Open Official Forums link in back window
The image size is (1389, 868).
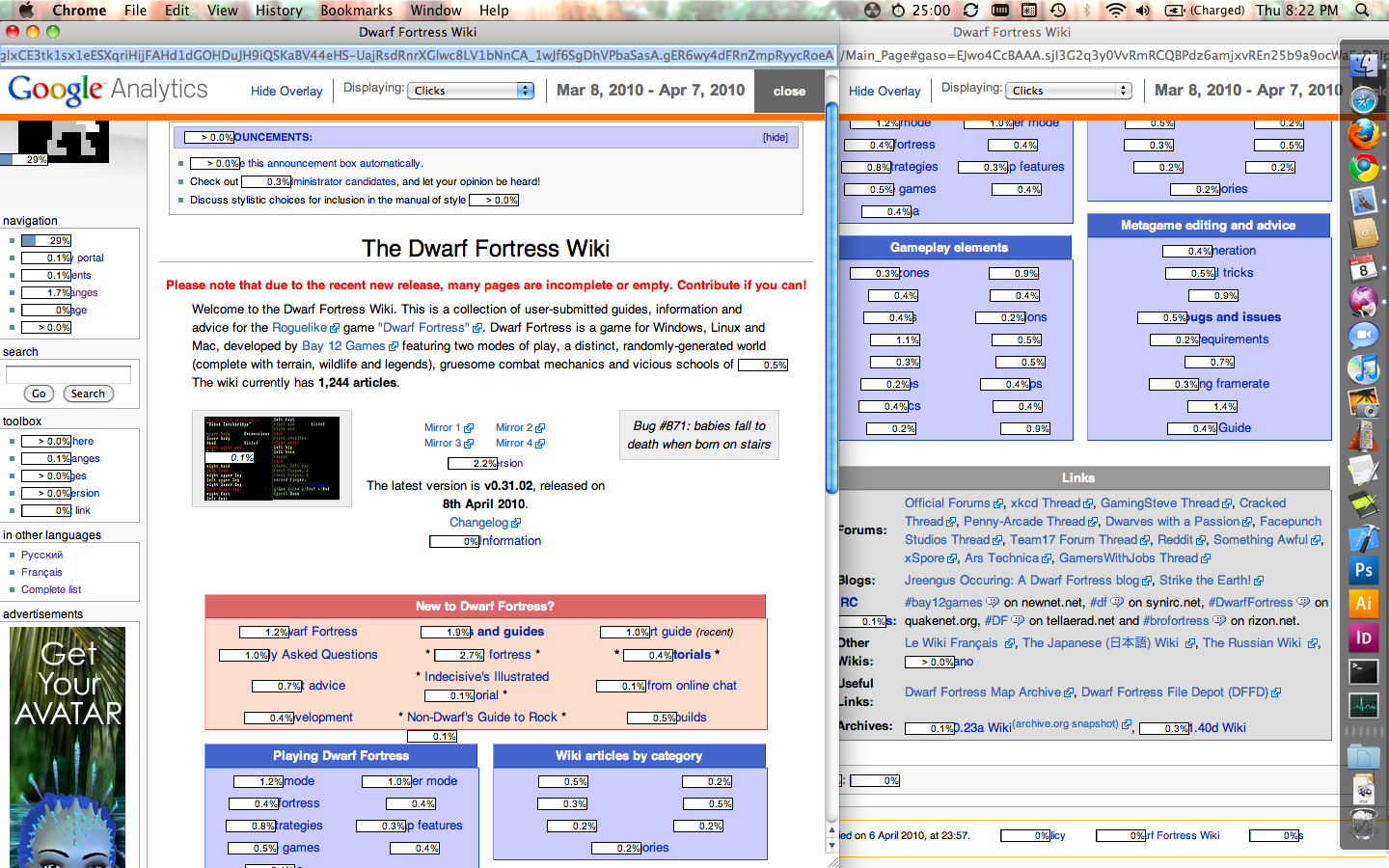click(x=952, y=503)
